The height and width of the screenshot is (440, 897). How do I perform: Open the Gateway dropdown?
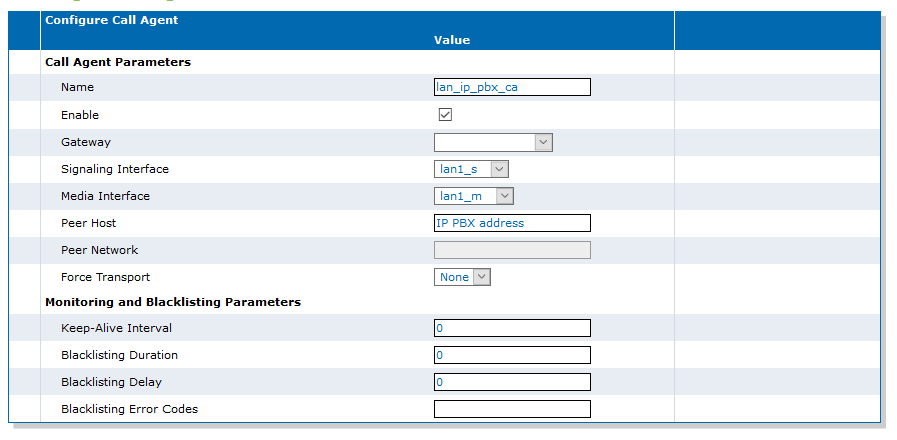click(x=493, y=142)
